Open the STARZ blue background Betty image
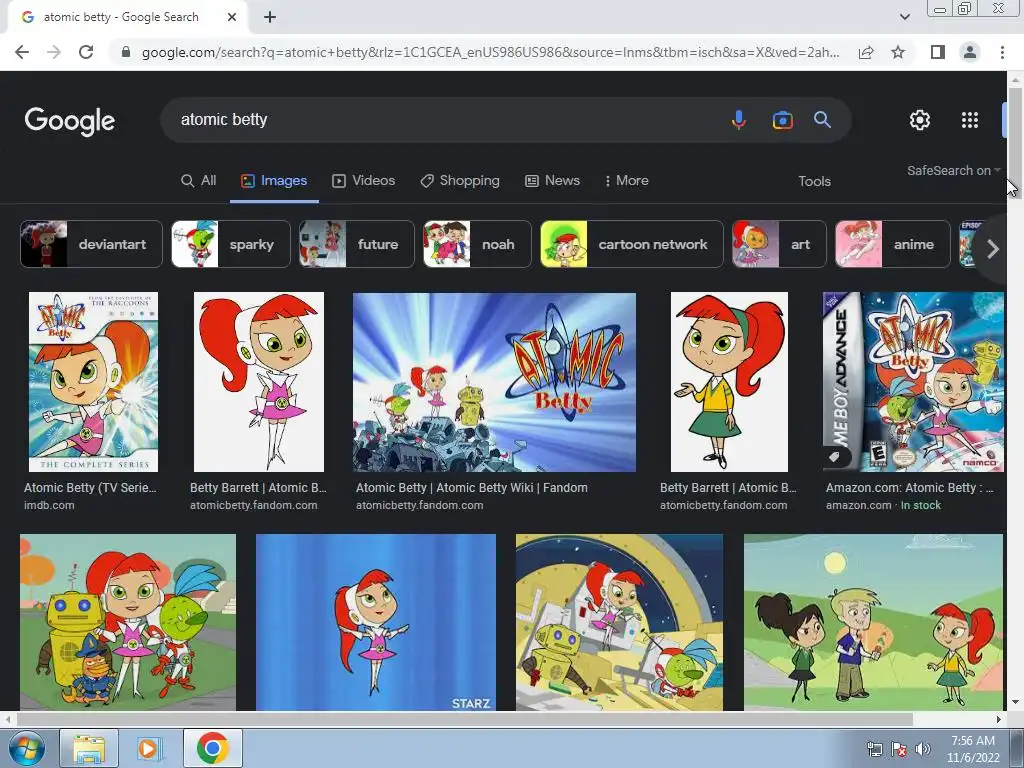This screenshot has width=1024, height=768. [376, 622]
